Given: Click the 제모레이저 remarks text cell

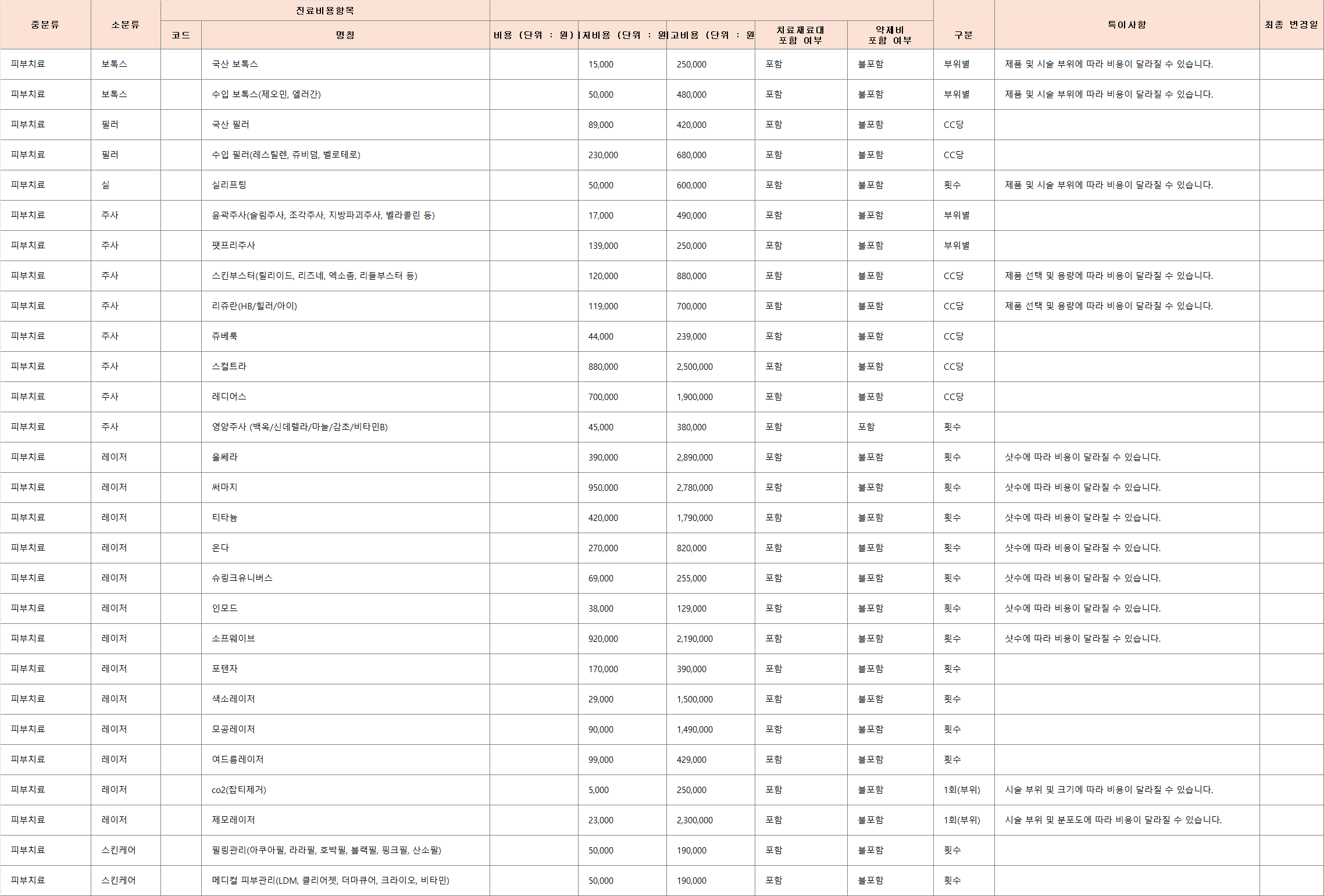Looking at the screenshot, I should coord(1113,820).
